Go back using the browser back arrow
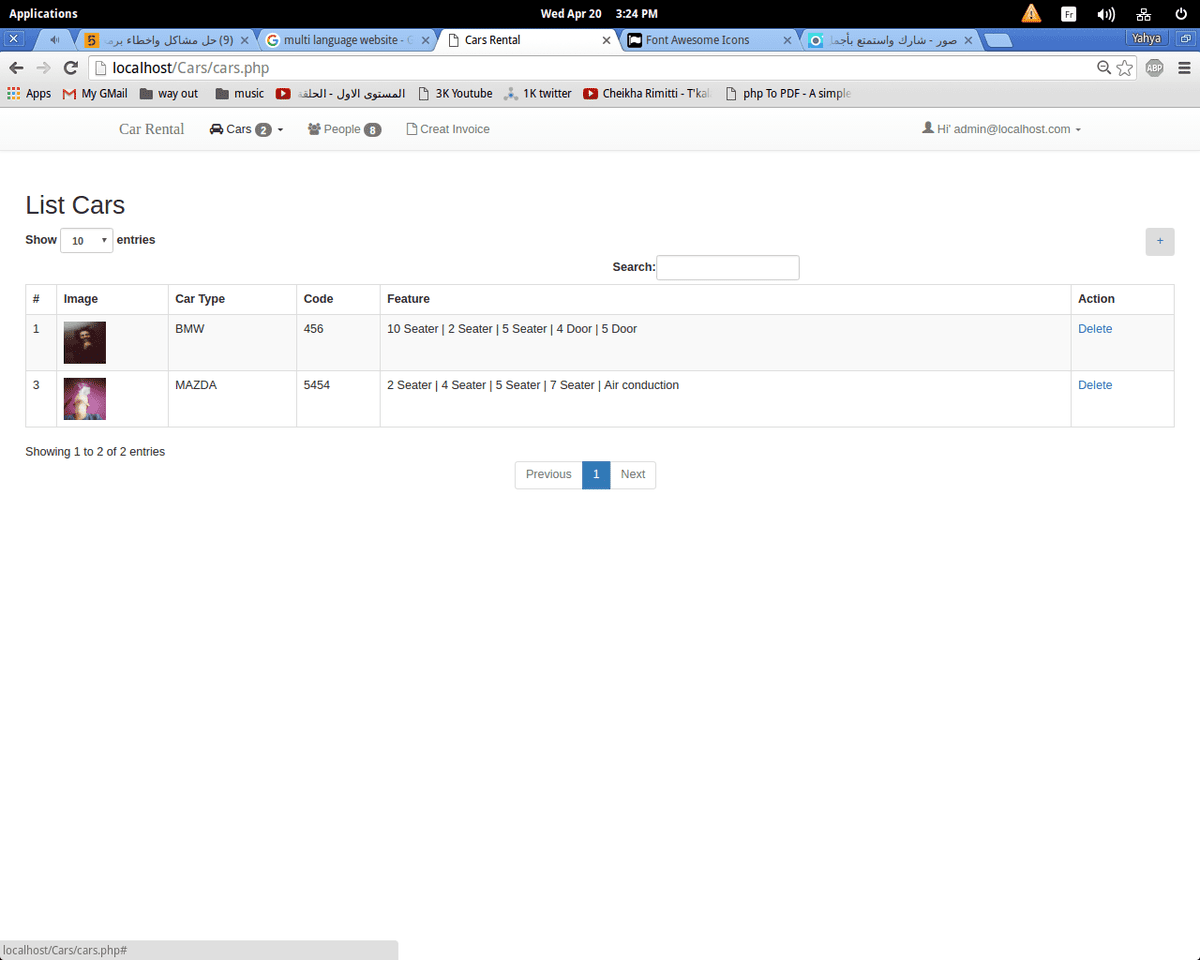Viewport: 1200px width, 960px height. pyautogui.click(x=16, y=68)
